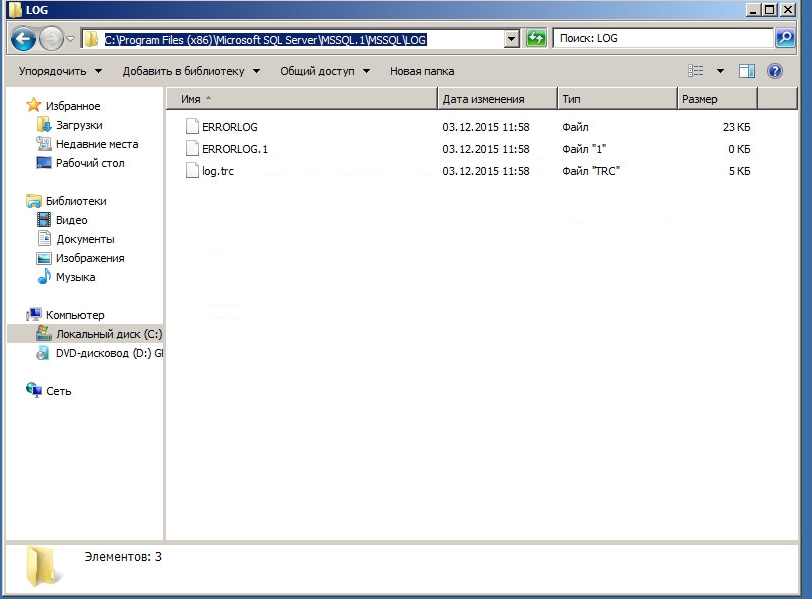
Task: Open Добавить в библиотеку menu
Action: tap(190, 71)
